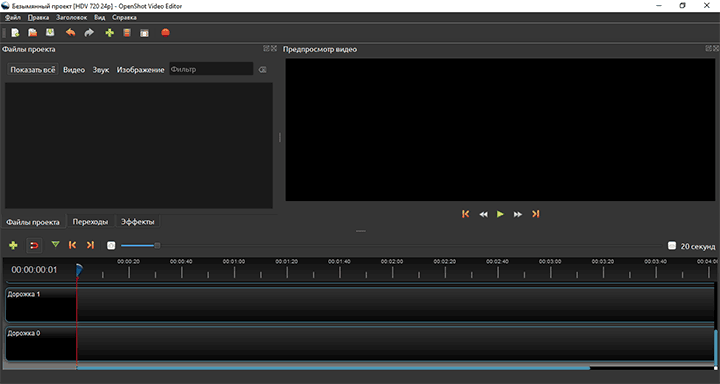Click the 00:00:00:01 timecode display
This screenshot has height=384, width=720.
click(34, 270)
